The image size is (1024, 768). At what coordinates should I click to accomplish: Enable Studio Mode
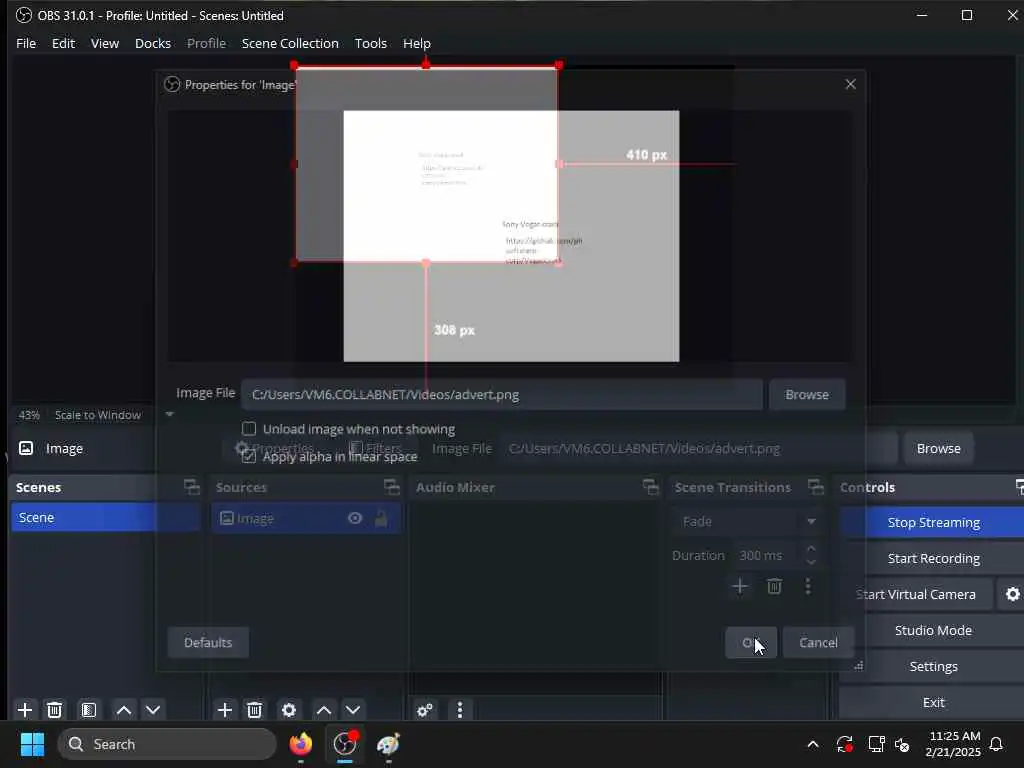point(933,630)
